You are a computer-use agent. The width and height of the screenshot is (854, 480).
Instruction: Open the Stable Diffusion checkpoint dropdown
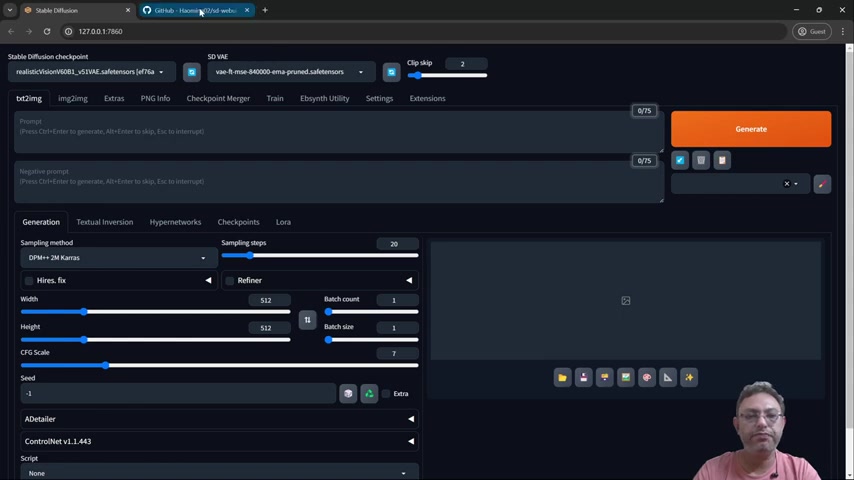pos(92,72)
